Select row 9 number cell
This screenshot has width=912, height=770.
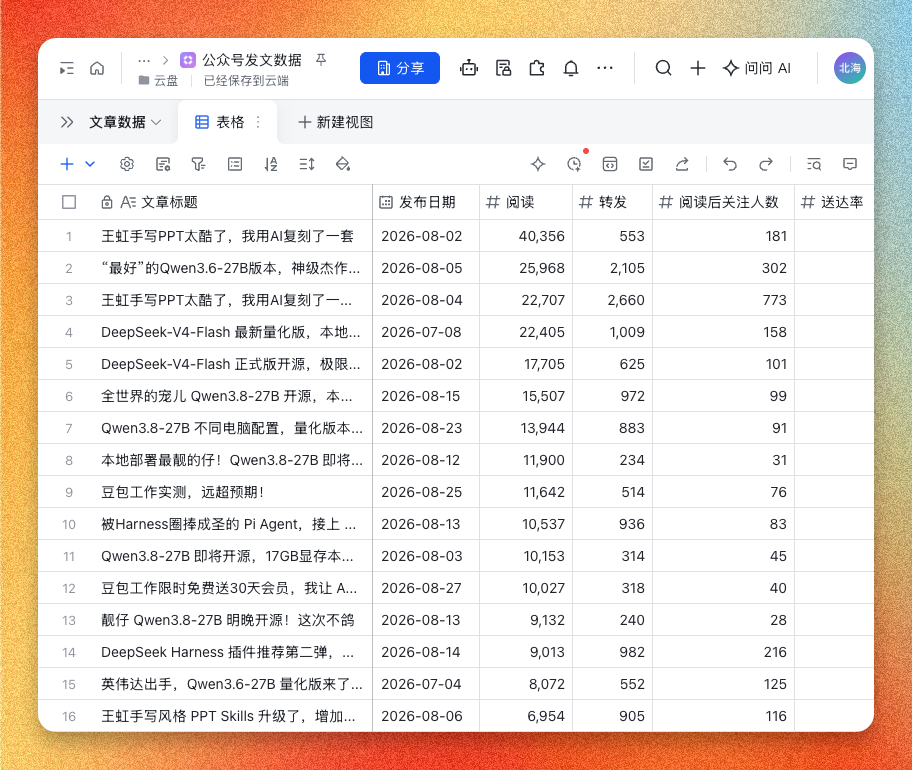(69, 492)
